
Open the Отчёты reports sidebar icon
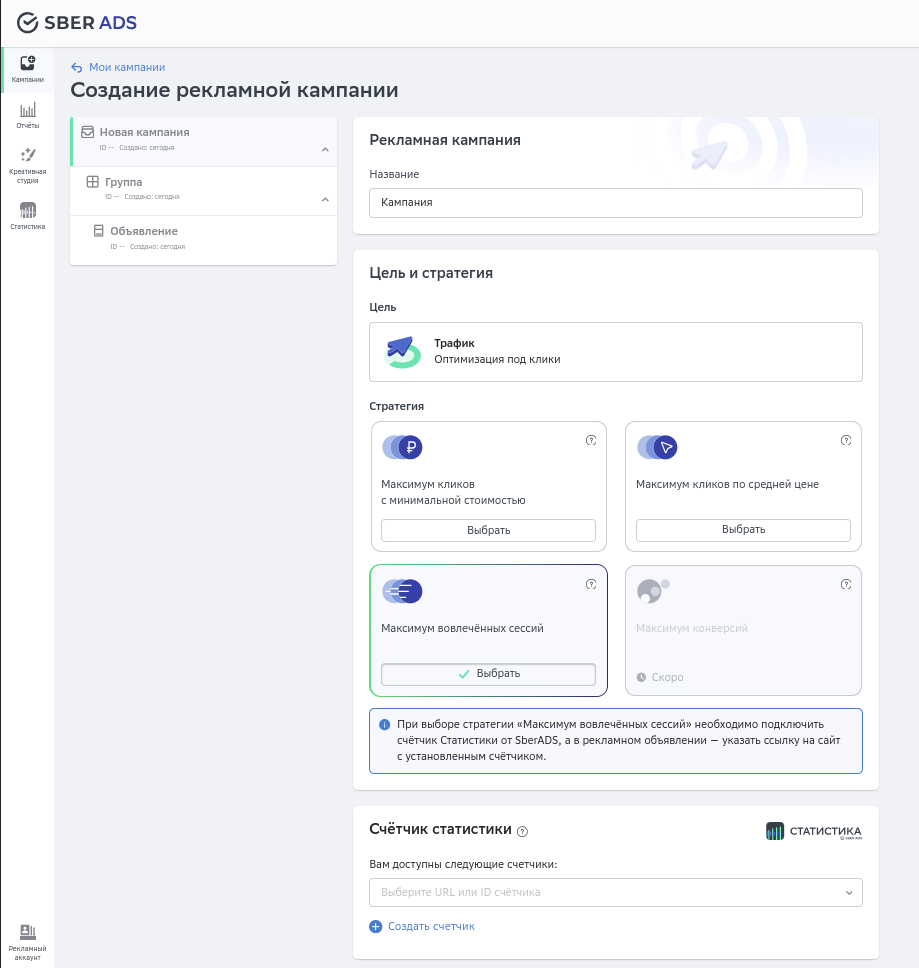[27, 115]
